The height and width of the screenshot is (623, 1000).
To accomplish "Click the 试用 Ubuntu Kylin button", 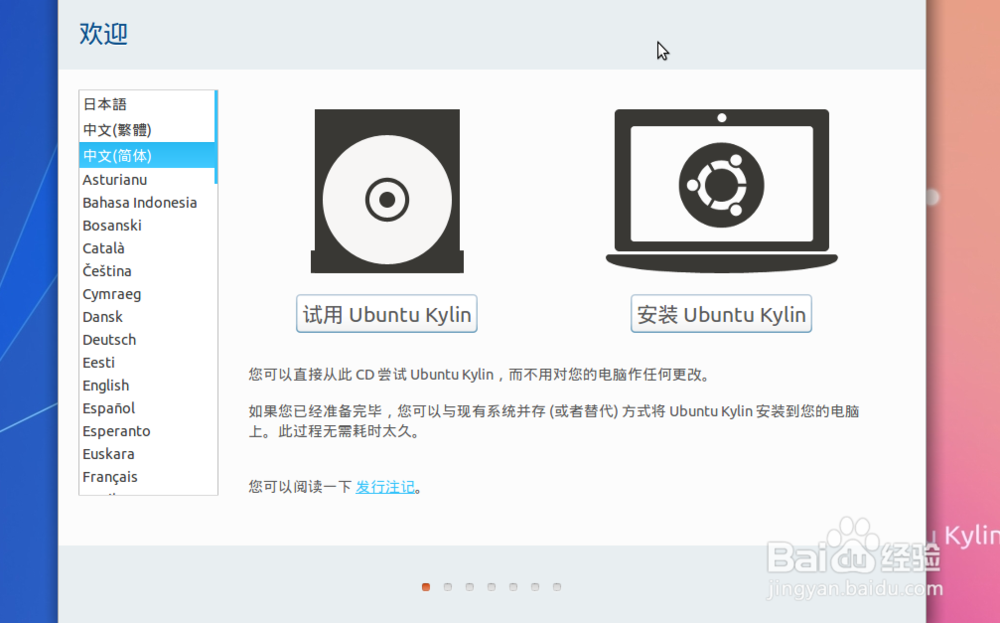I will coord(386,313).
